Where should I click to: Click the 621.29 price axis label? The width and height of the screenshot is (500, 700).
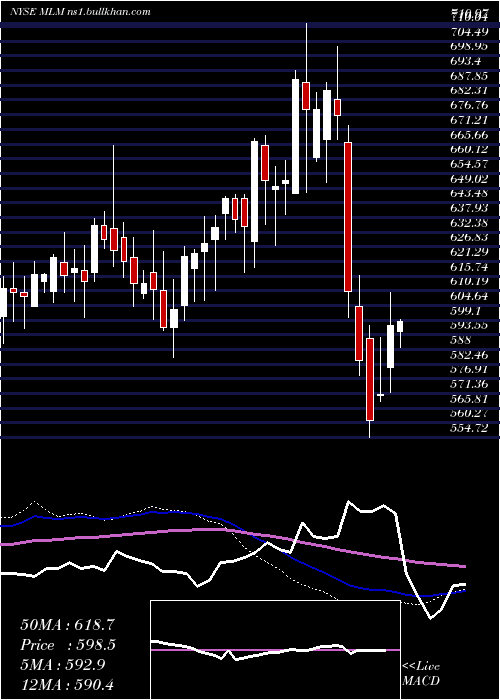(x=470, y=253)
